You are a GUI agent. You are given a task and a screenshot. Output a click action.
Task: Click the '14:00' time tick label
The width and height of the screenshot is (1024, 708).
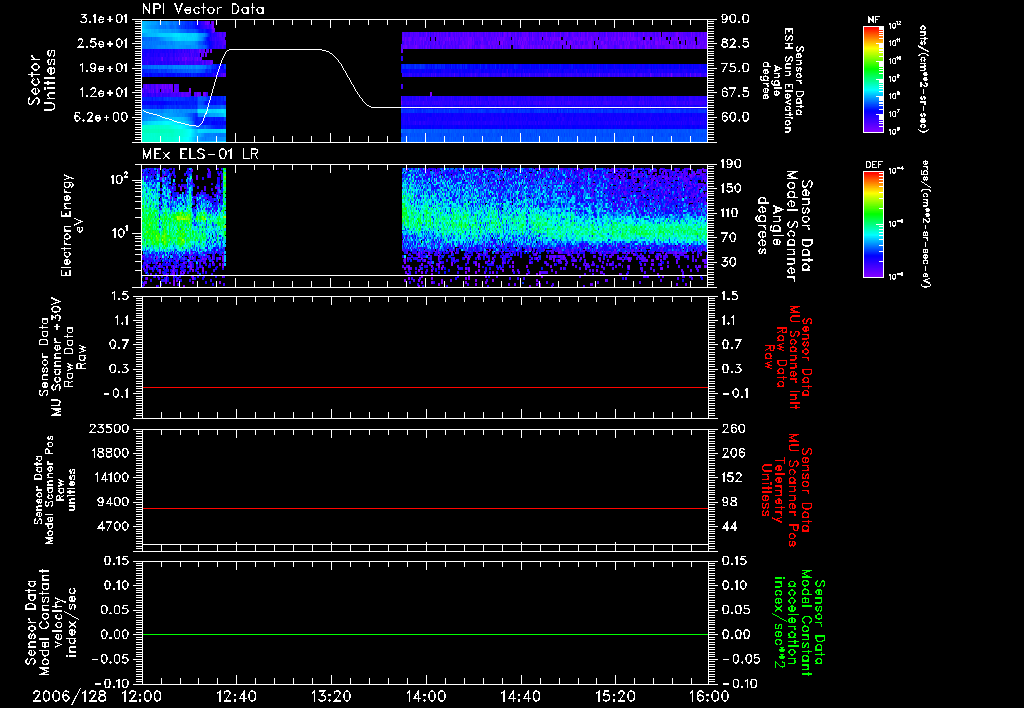click(426, 697)
